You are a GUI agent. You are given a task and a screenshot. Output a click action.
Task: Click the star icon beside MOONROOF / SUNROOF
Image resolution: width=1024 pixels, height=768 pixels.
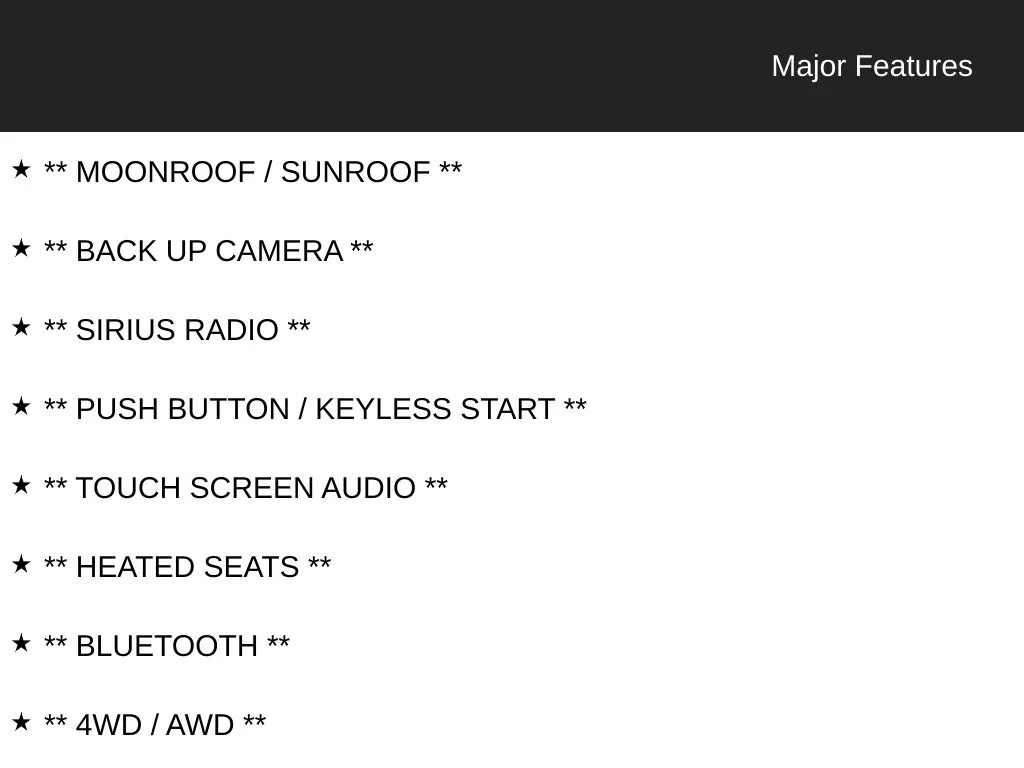click(x=21, y=169)
